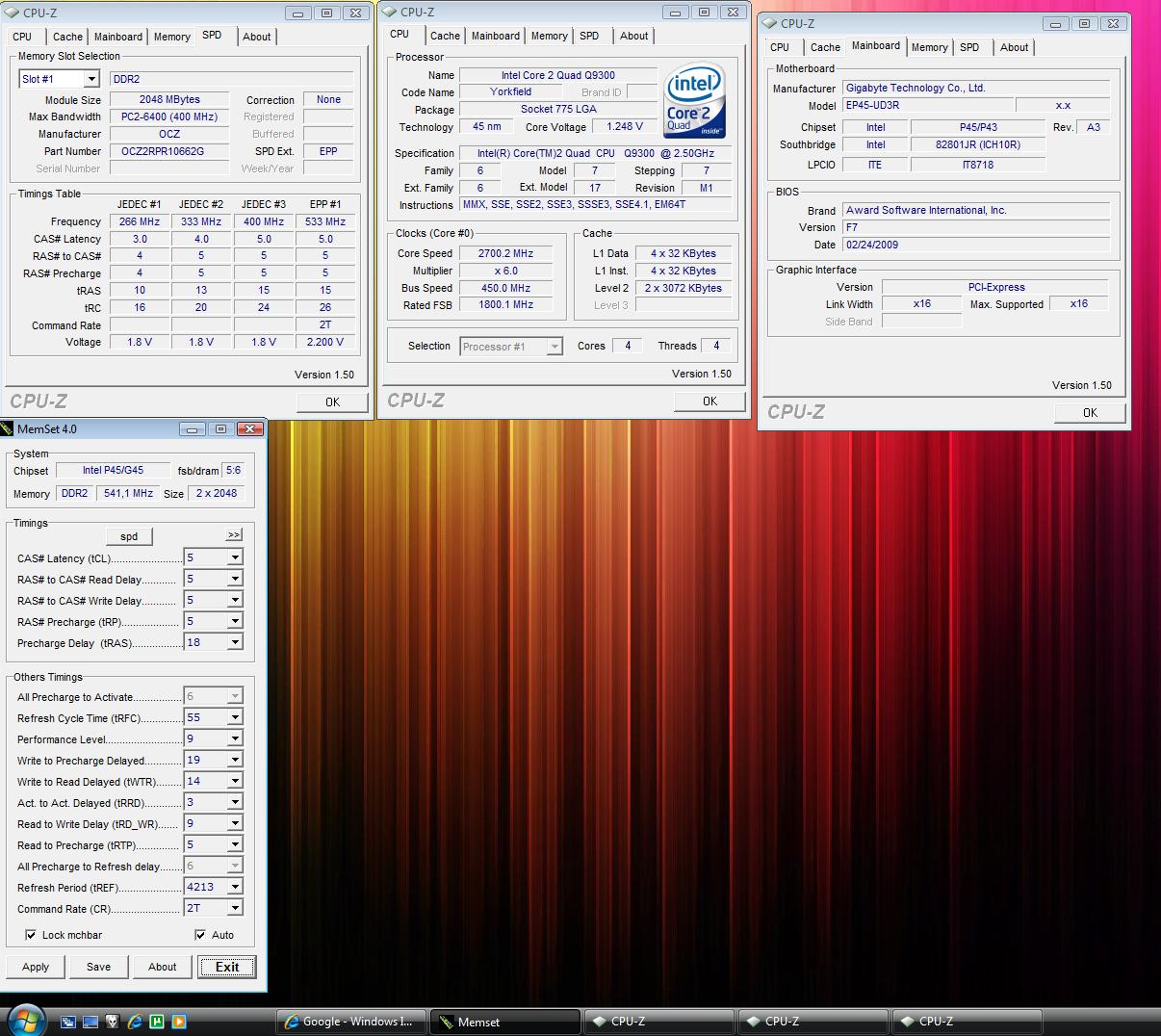Screen dimensions: 1161x1036
Task: Open Read to Precharge (tRTP) dropdown
Action: 234,844
